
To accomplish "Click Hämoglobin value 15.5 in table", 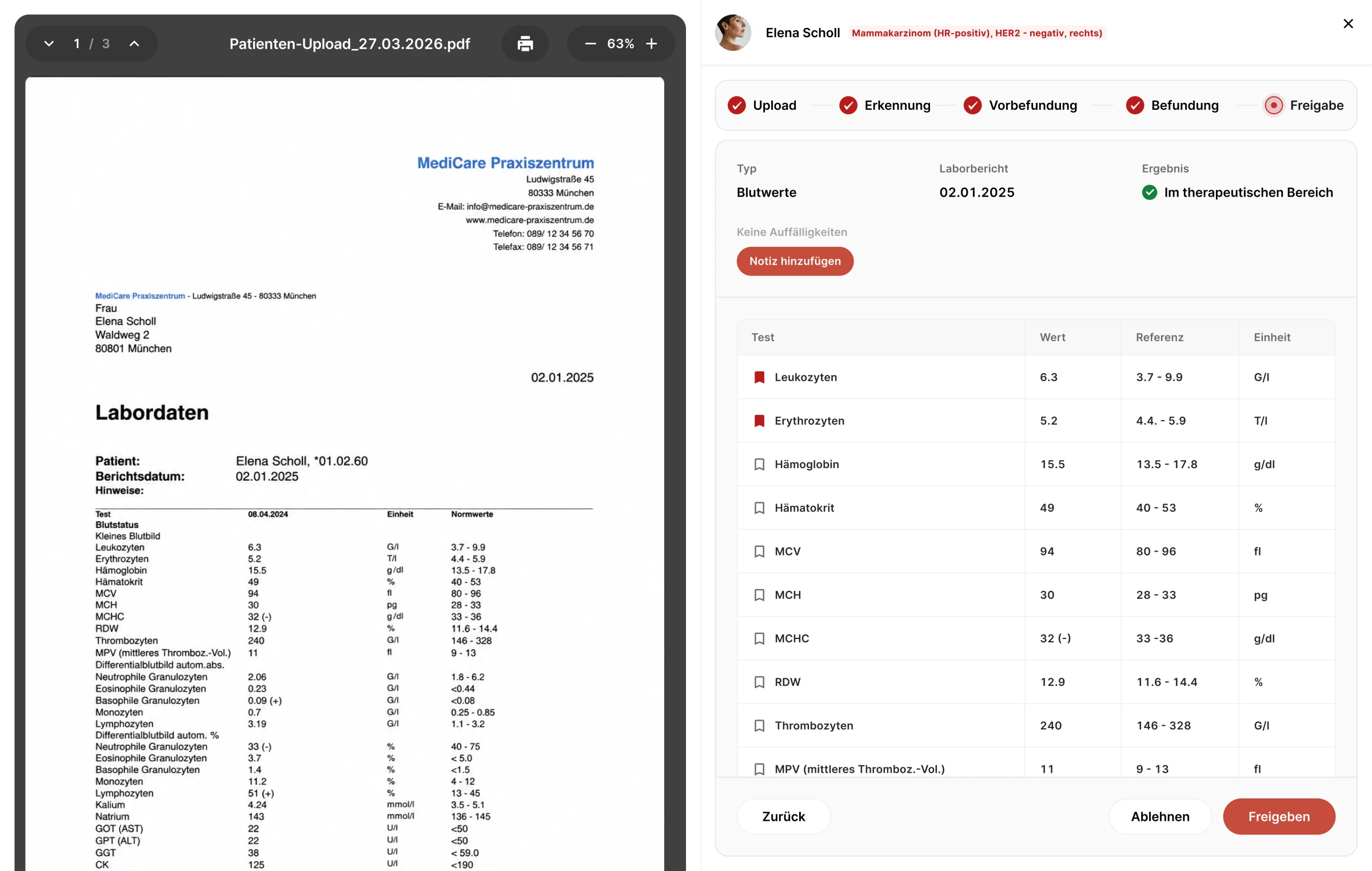I will click(x=1052, y=464).
